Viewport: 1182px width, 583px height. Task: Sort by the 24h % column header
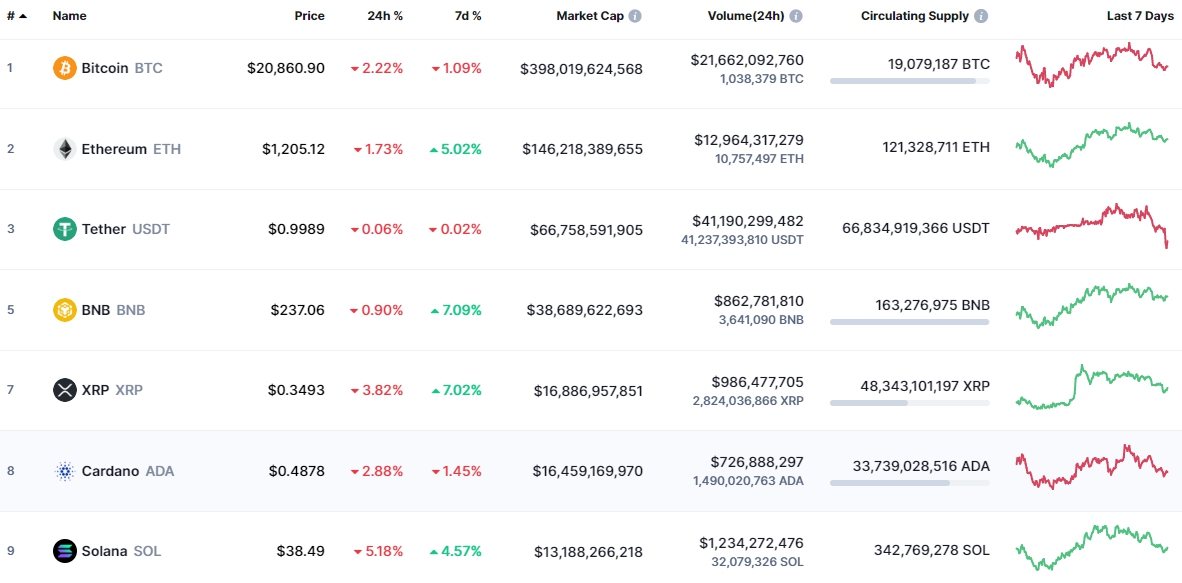click(x=385, y=16)
